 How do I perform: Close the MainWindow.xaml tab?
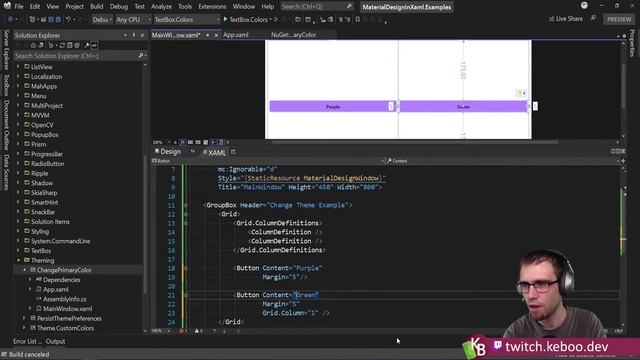point(216,35)
